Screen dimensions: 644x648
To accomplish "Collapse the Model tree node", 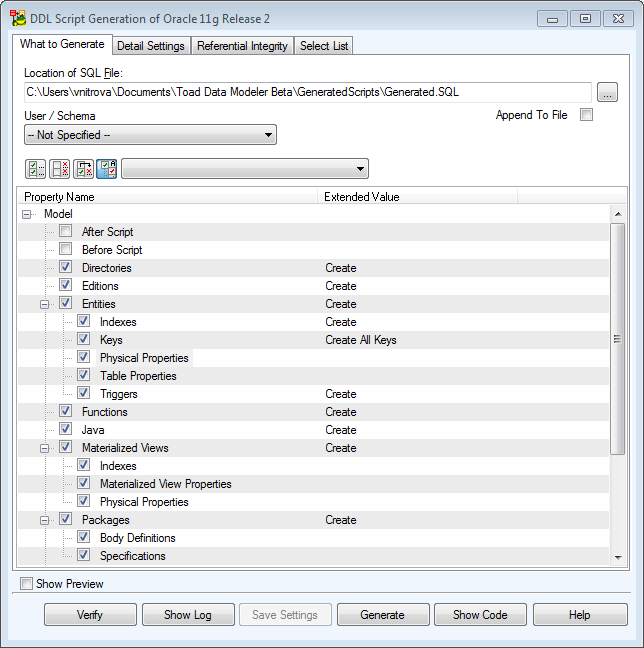I will click(26, 214).
